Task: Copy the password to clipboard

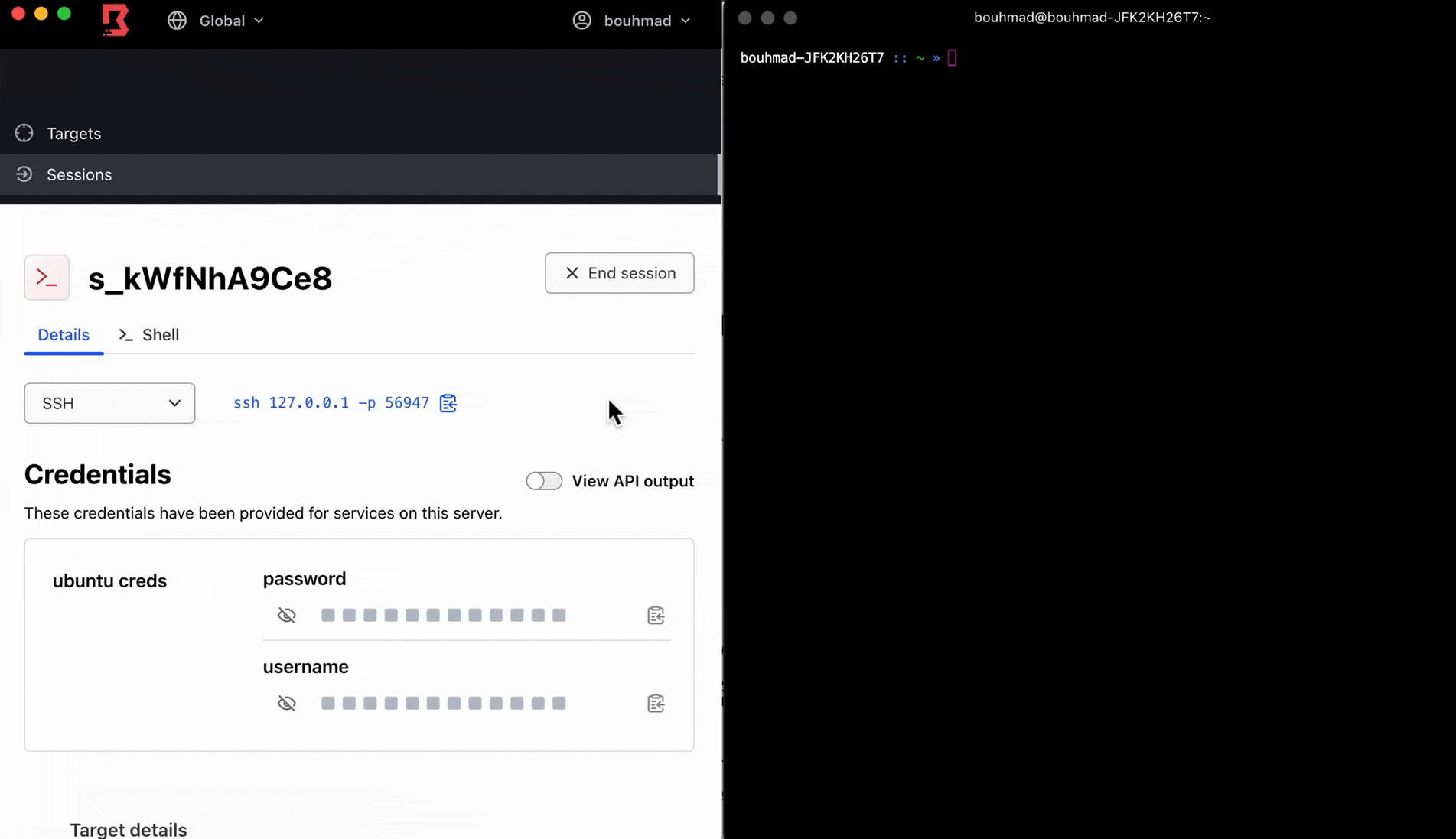Action: coord(656,616)
